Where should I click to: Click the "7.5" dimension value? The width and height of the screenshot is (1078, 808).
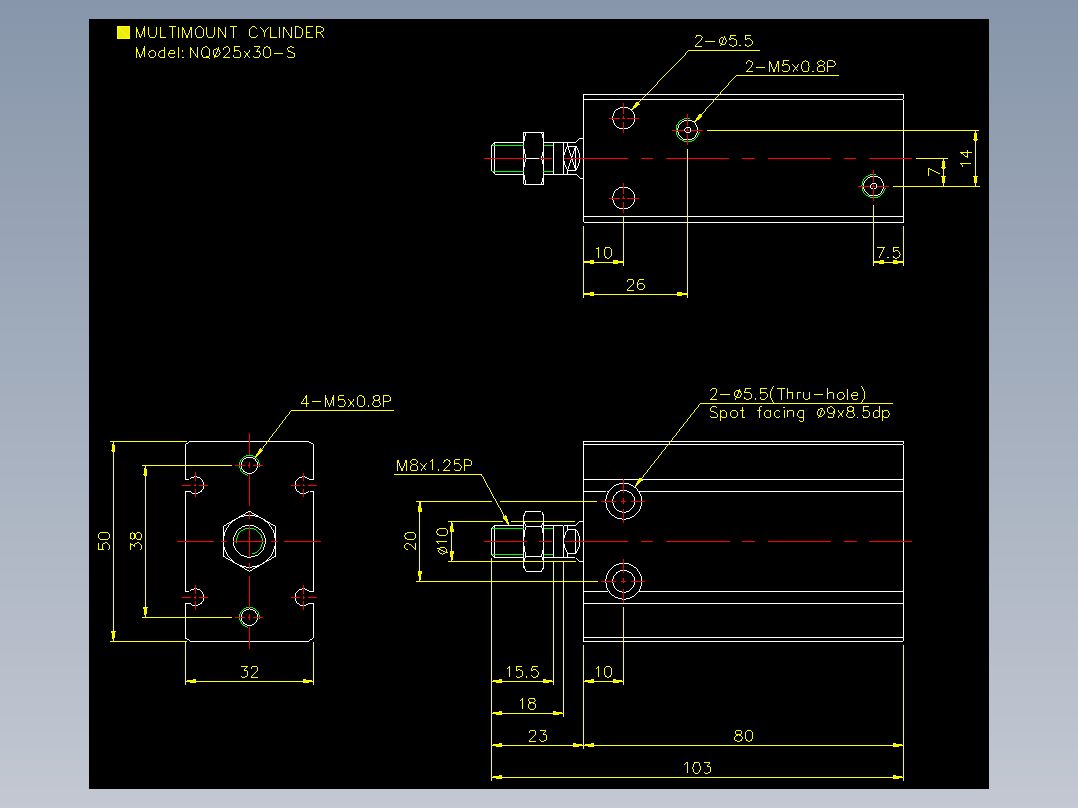click(x=888, y=252)
